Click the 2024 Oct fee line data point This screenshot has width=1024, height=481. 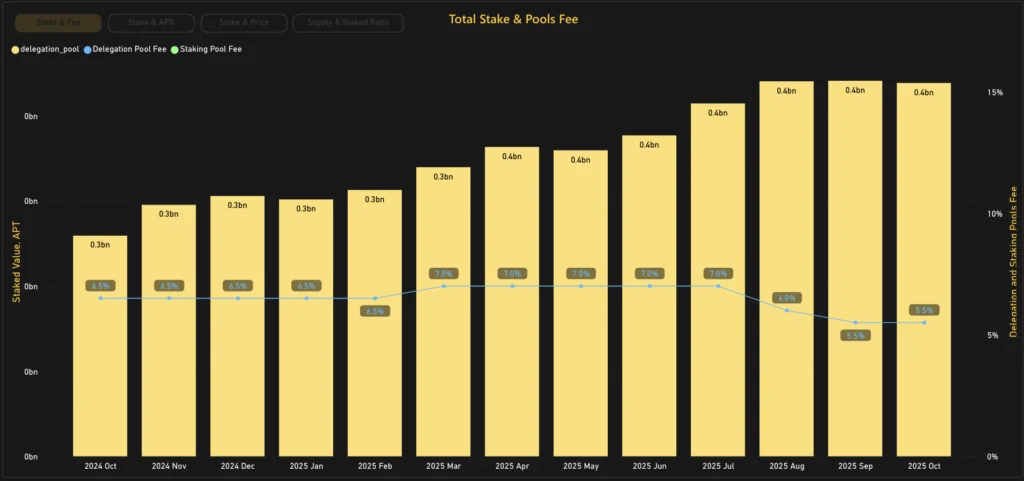[100, 298]
